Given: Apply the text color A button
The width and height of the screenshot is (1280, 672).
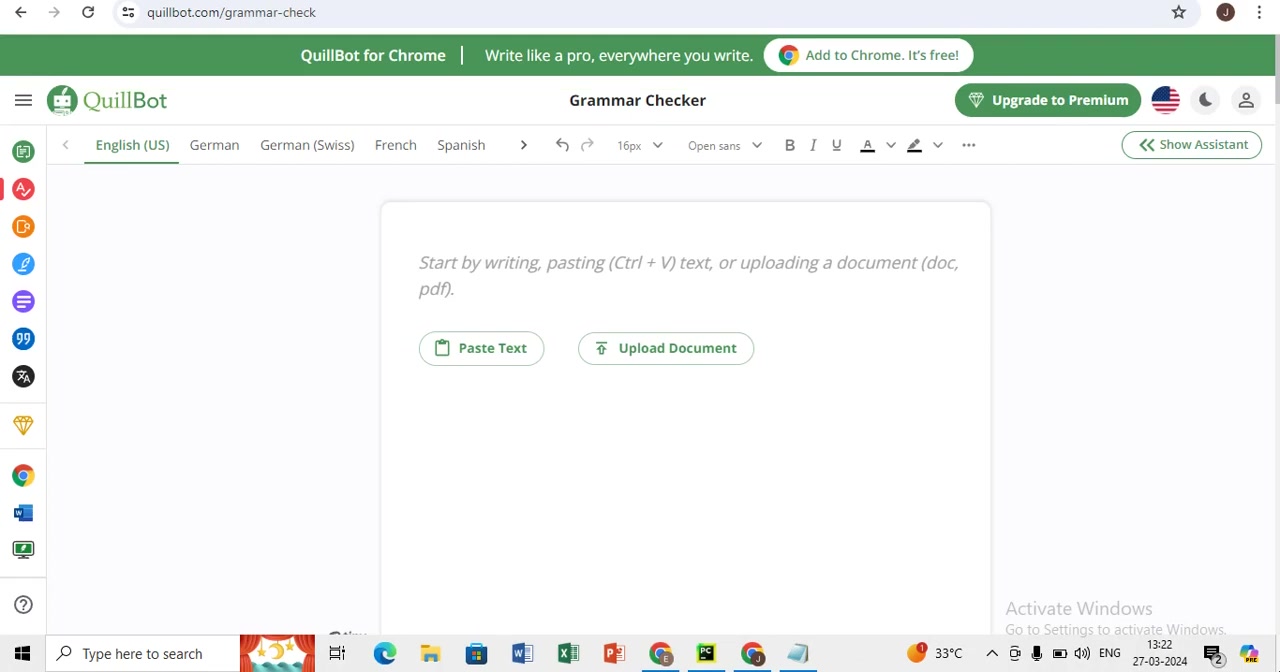Looking at the screenshot, I should (868, 145).
